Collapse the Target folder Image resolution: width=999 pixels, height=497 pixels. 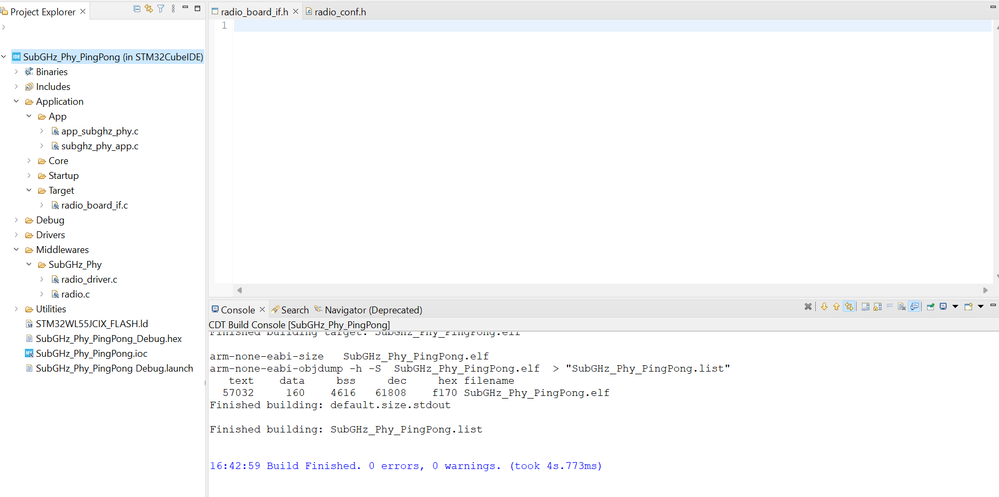(x=29, y=190)
